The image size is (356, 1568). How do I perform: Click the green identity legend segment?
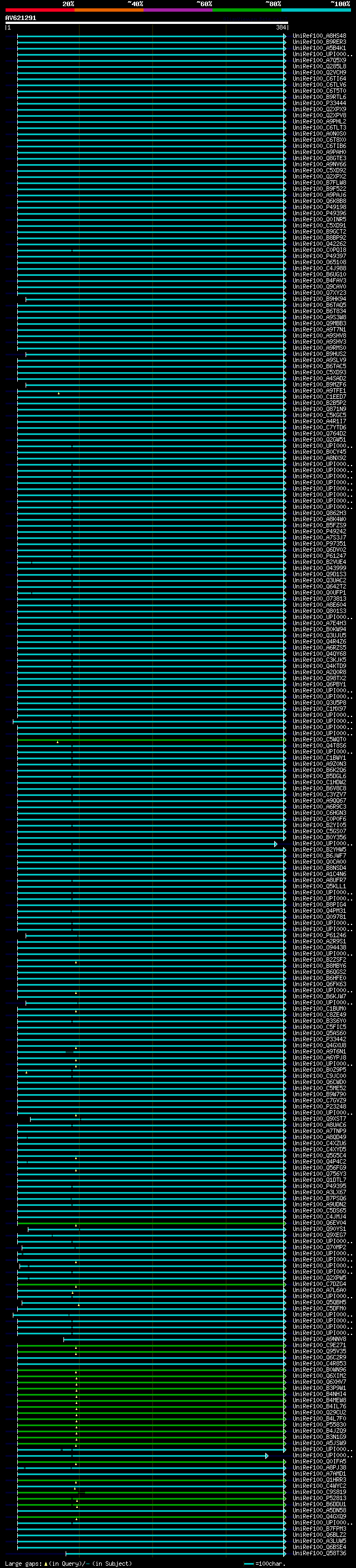(x=247, y=10)
